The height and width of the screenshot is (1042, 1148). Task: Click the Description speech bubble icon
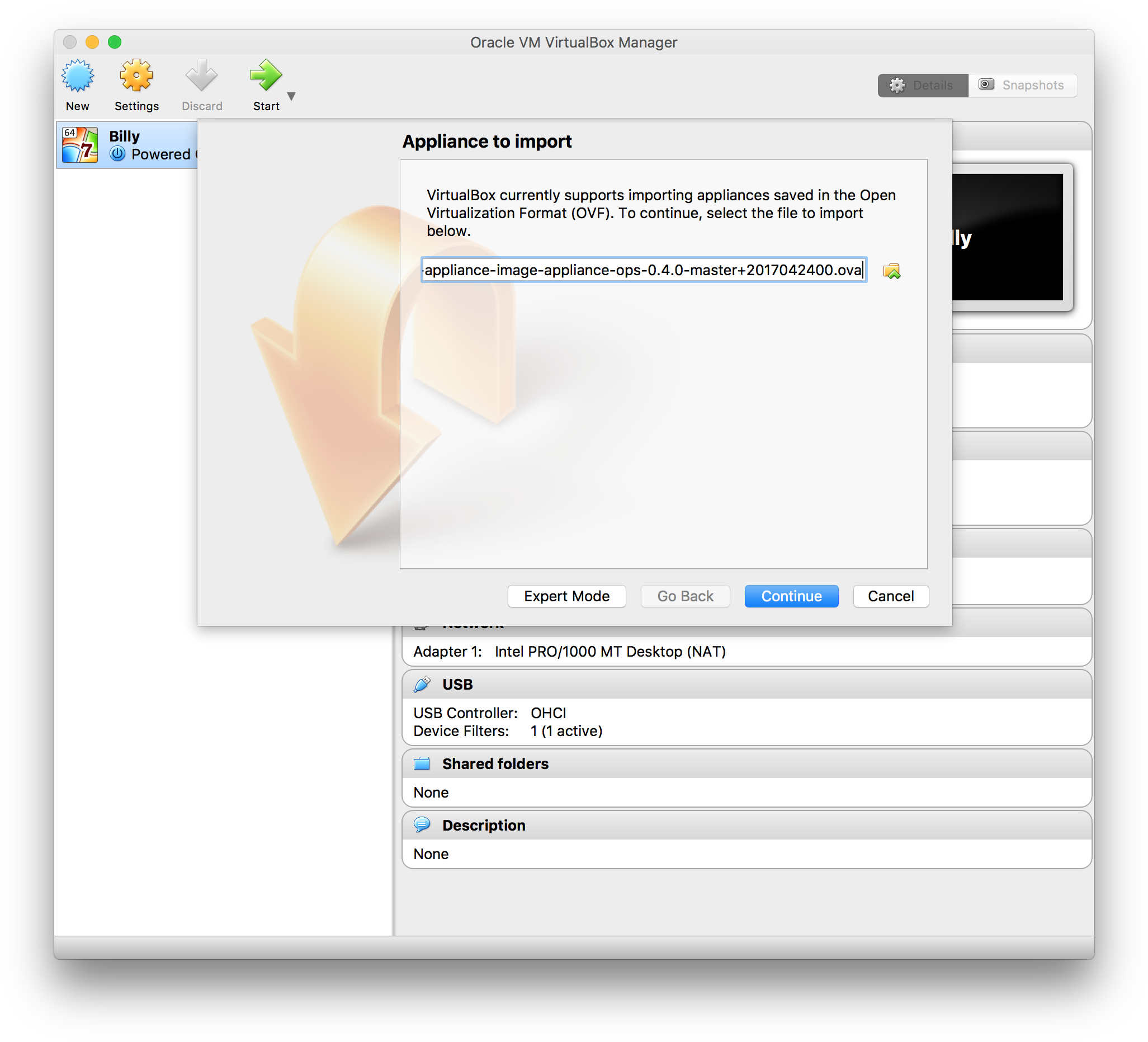tap(422, 825)
